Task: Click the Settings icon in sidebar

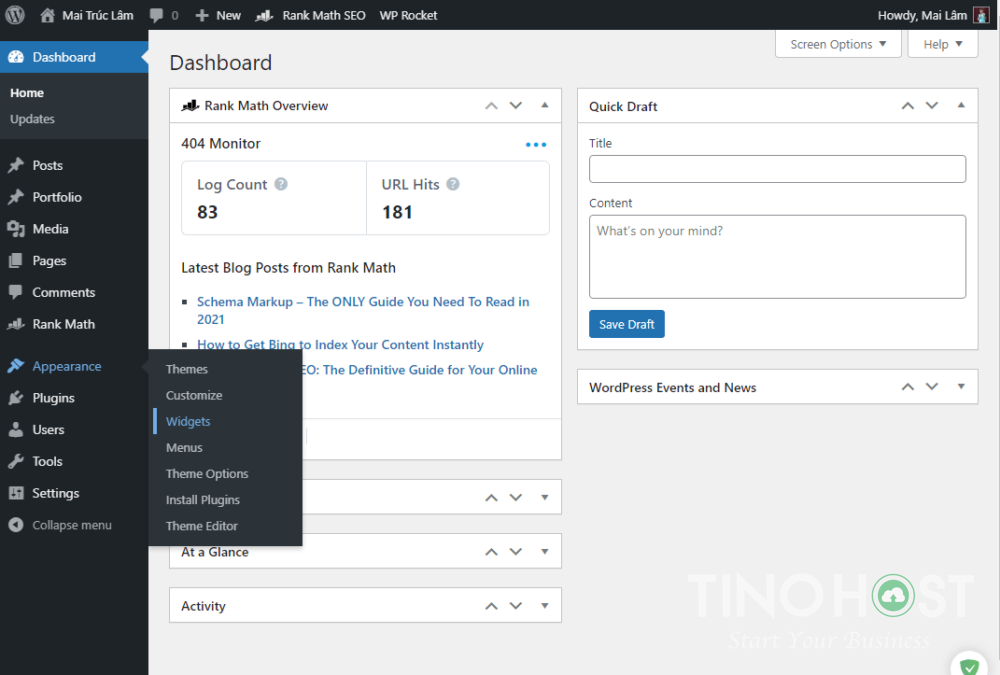Action: click(16, 493)
